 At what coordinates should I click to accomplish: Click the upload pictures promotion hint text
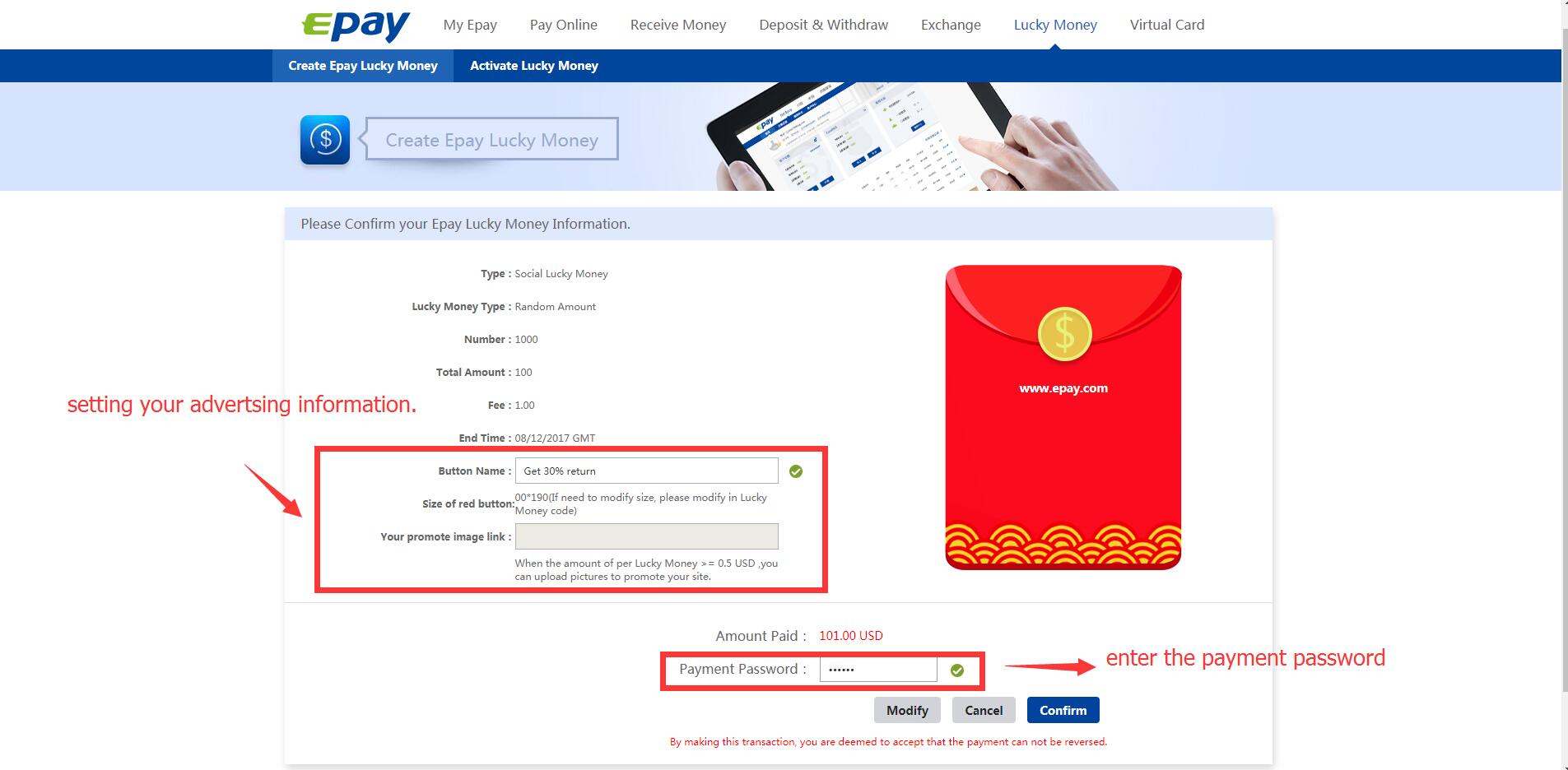click(x=646, y=570)
